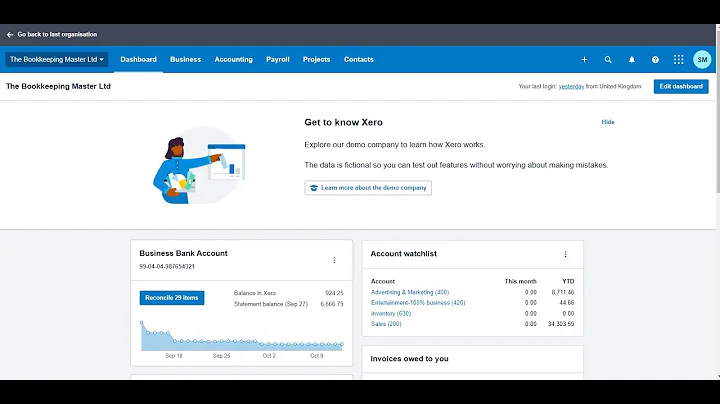Open the help question mark icon

(x=655, y=60)
